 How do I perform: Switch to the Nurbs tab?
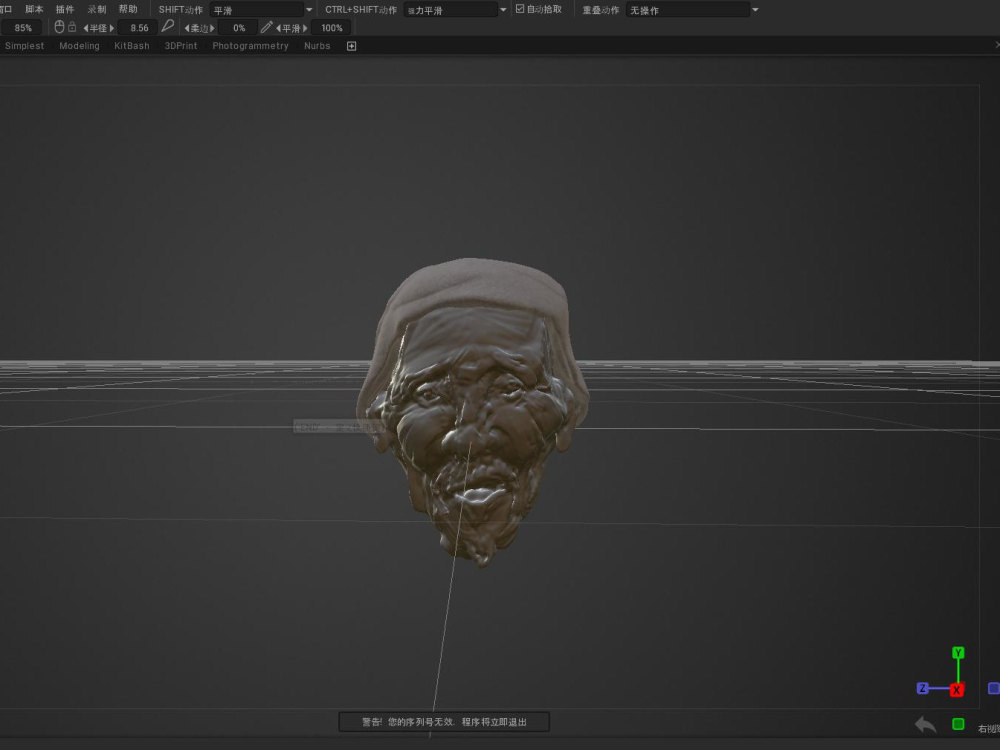317,46
